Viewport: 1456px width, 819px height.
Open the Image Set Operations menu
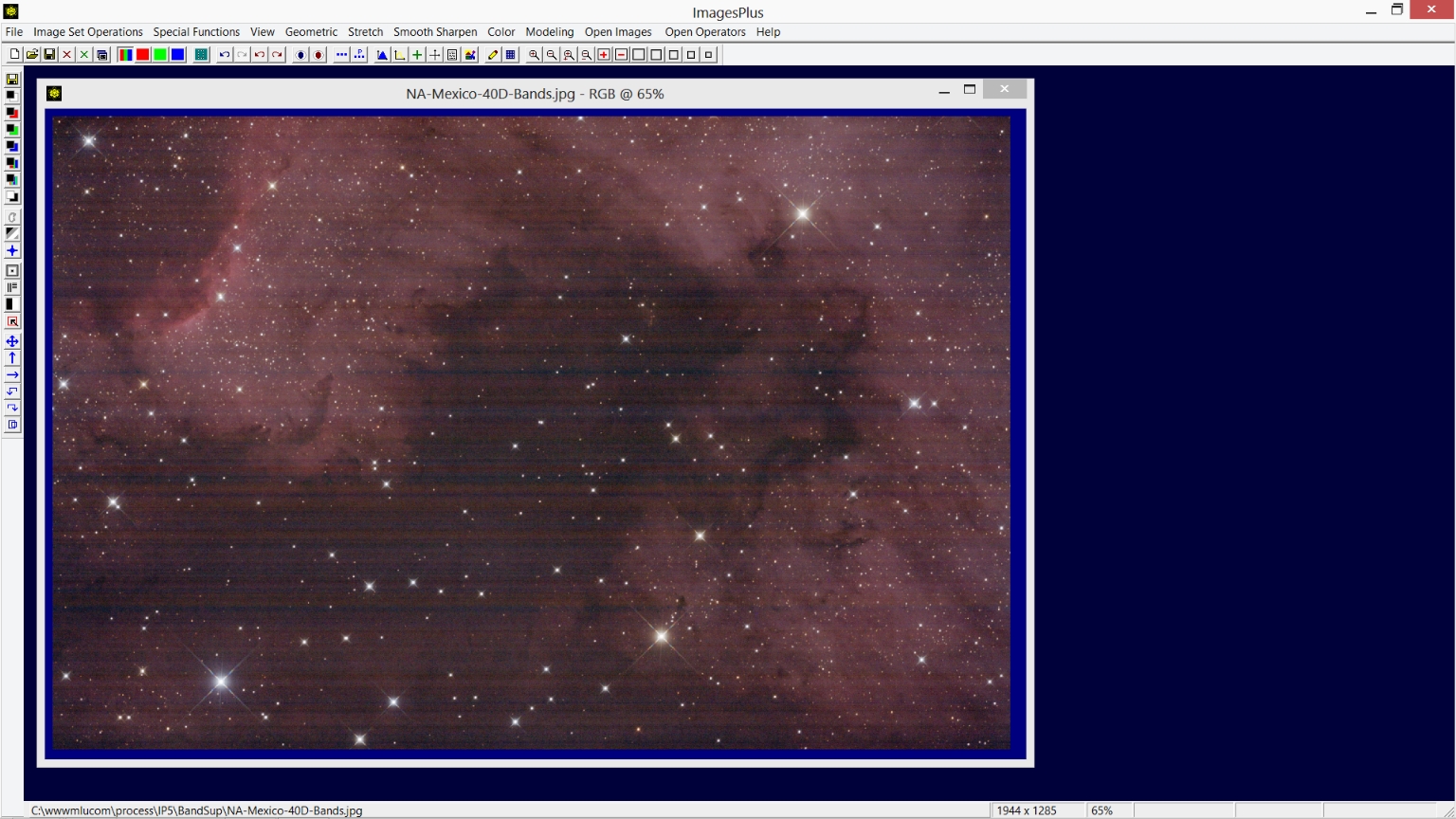pyautogui.click(x=88, y=32)
